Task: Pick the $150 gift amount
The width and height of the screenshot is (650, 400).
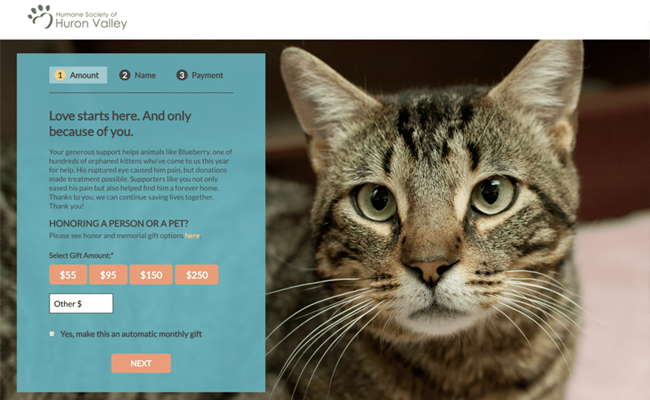Action: pos(151,275)
